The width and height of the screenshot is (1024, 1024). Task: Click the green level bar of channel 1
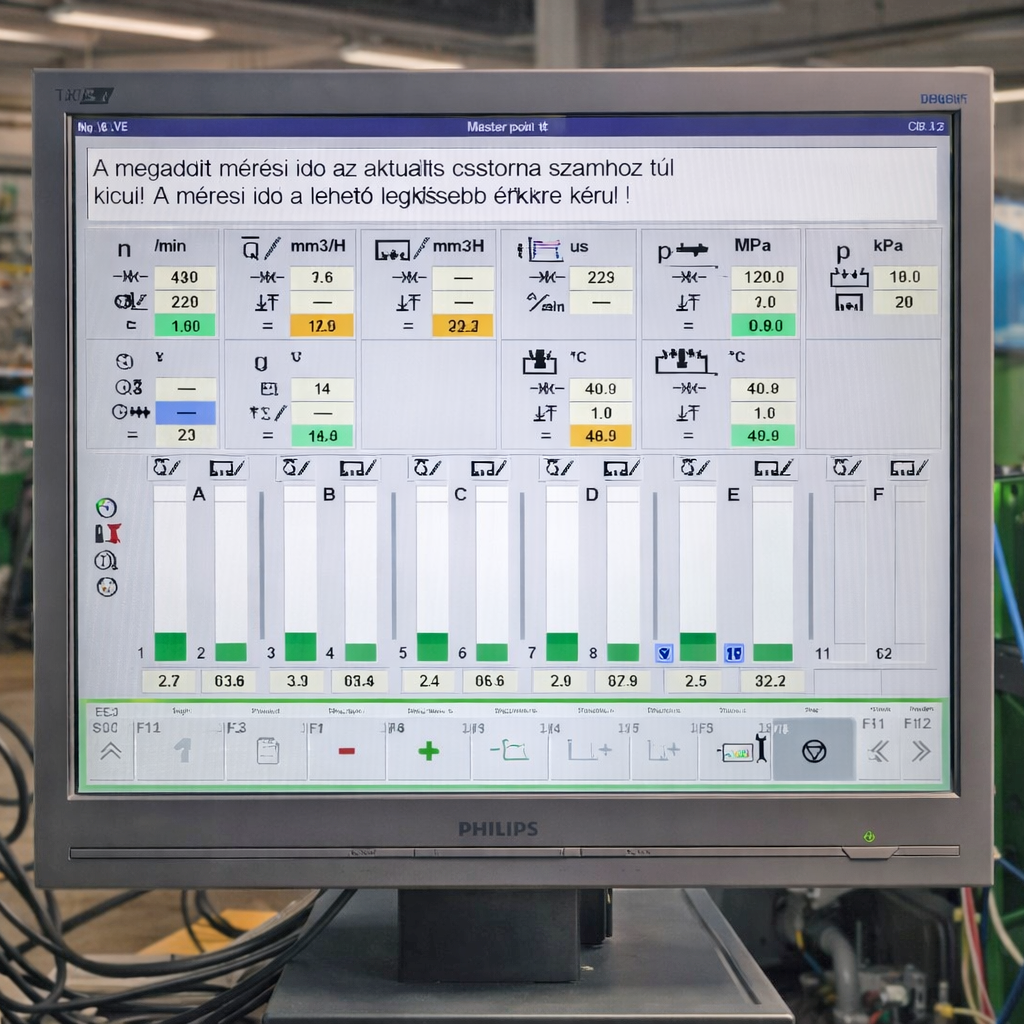[170, 647]
